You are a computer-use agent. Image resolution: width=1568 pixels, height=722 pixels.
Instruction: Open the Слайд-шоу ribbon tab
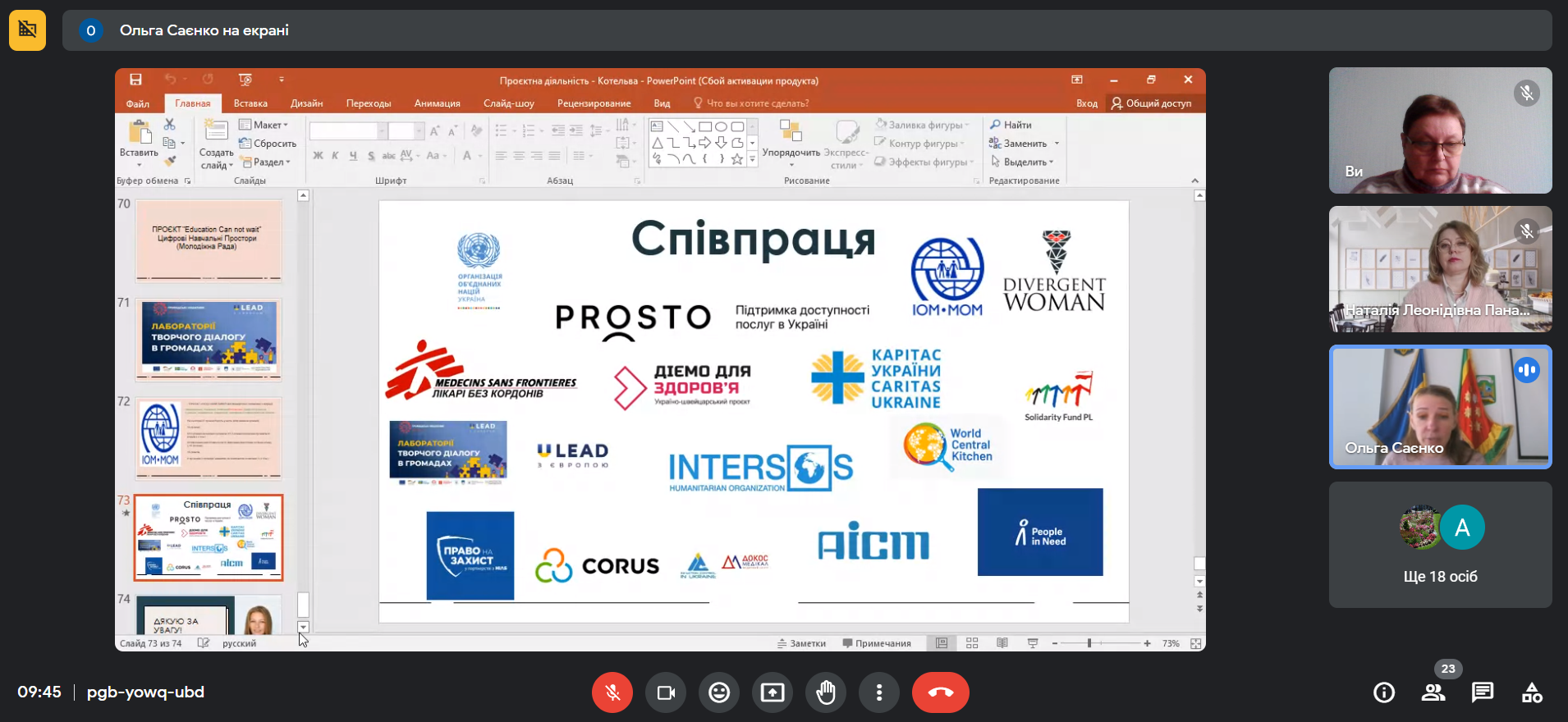509,103
